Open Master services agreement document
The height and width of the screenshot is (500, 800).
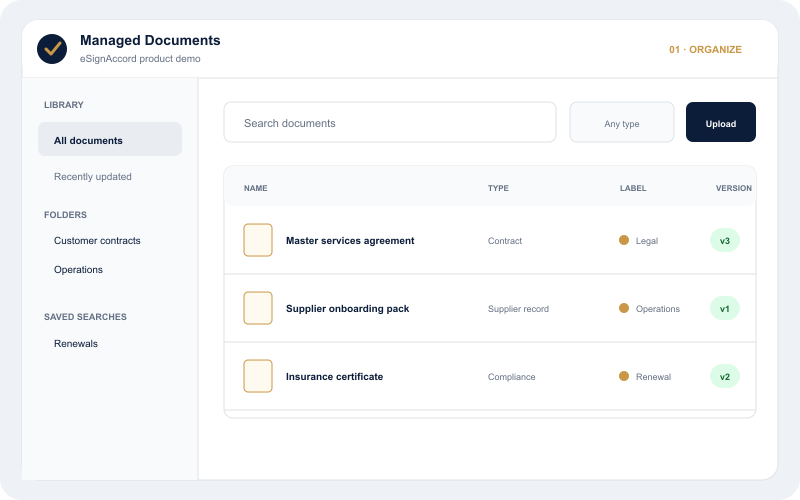click(x=350, y=240)
